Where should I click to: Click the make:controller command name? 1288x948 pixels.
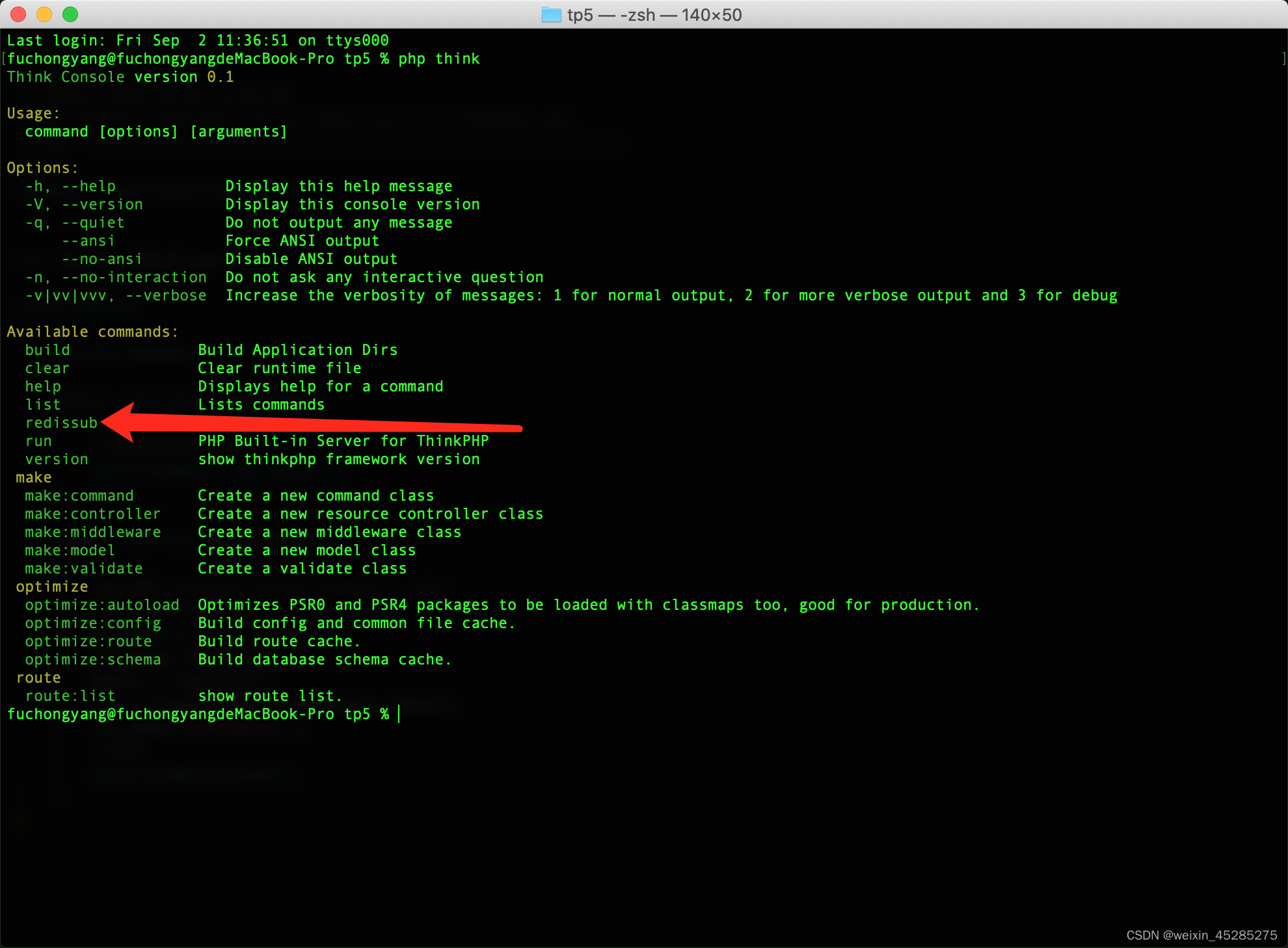(92, 514)
